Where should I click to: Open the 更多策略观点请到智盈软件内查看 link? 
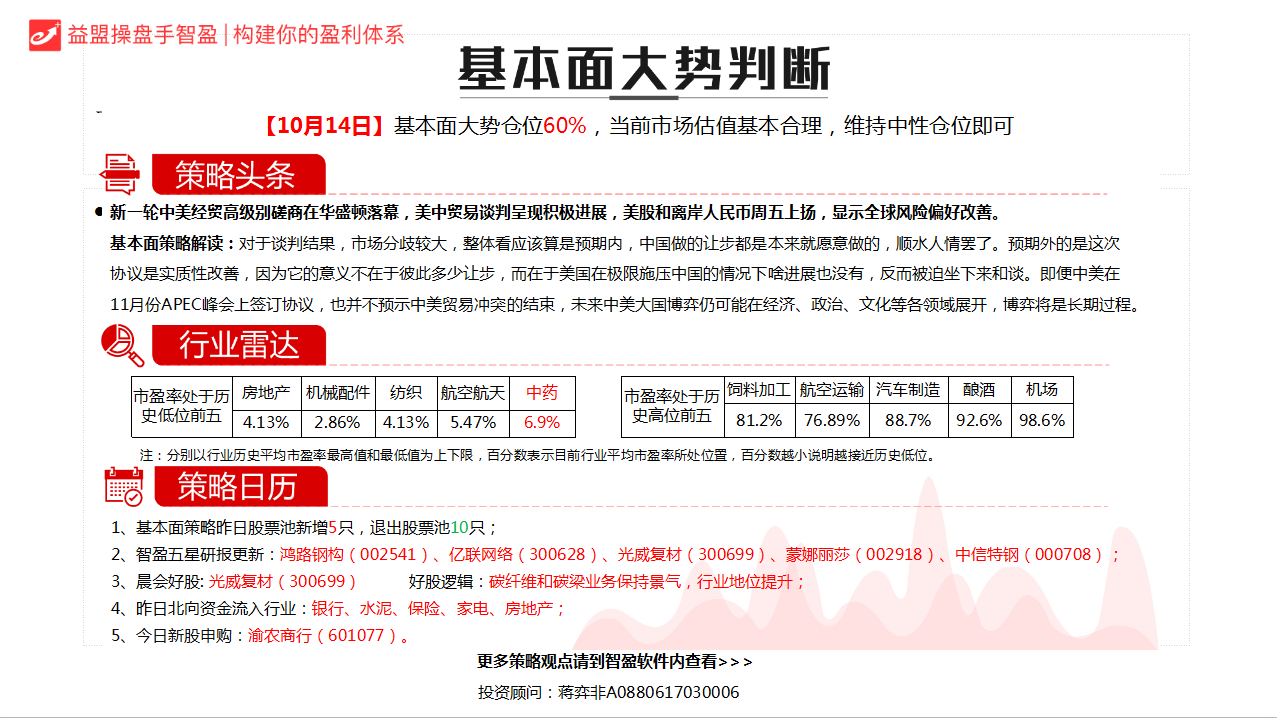click(x=614, y=662)
